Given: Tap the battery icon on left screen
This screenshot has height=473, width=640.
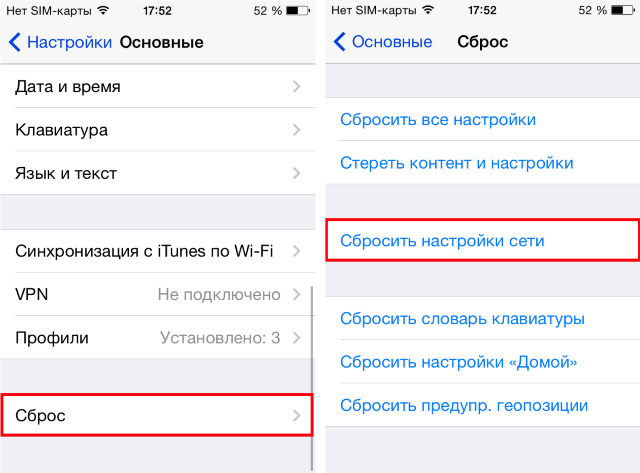Looking at the screenshot, I should [298, 11].
